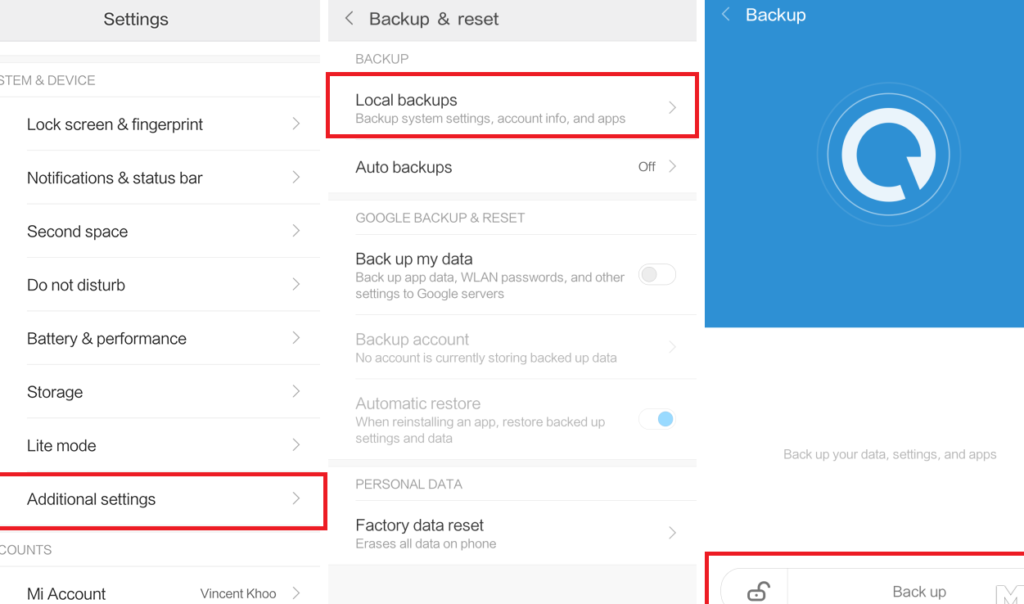Go back from Backup & reset screen
The height and width of the screenshot is (604, 1024).
(x=349, y=18)
